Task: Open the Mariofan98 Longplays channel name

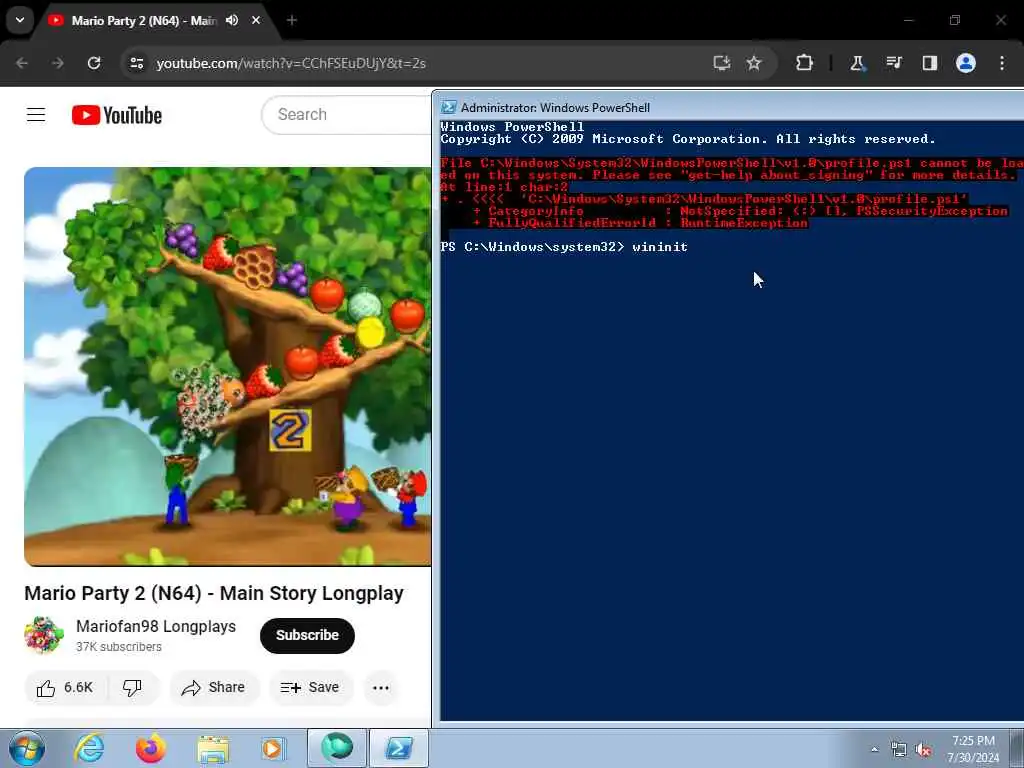Action: [x=156, y=626]
